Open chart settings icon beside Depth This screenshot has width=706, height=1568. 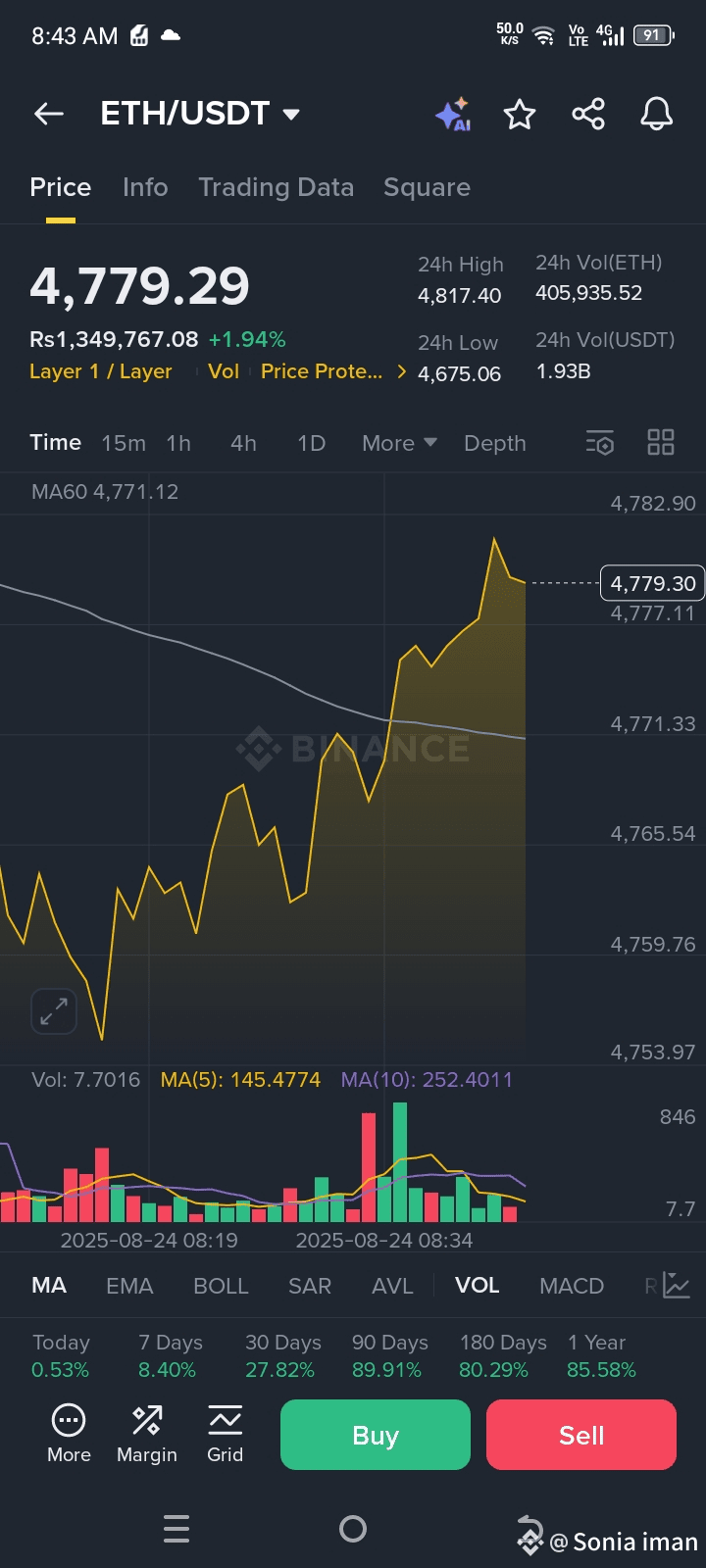click(x=599, y=443)
